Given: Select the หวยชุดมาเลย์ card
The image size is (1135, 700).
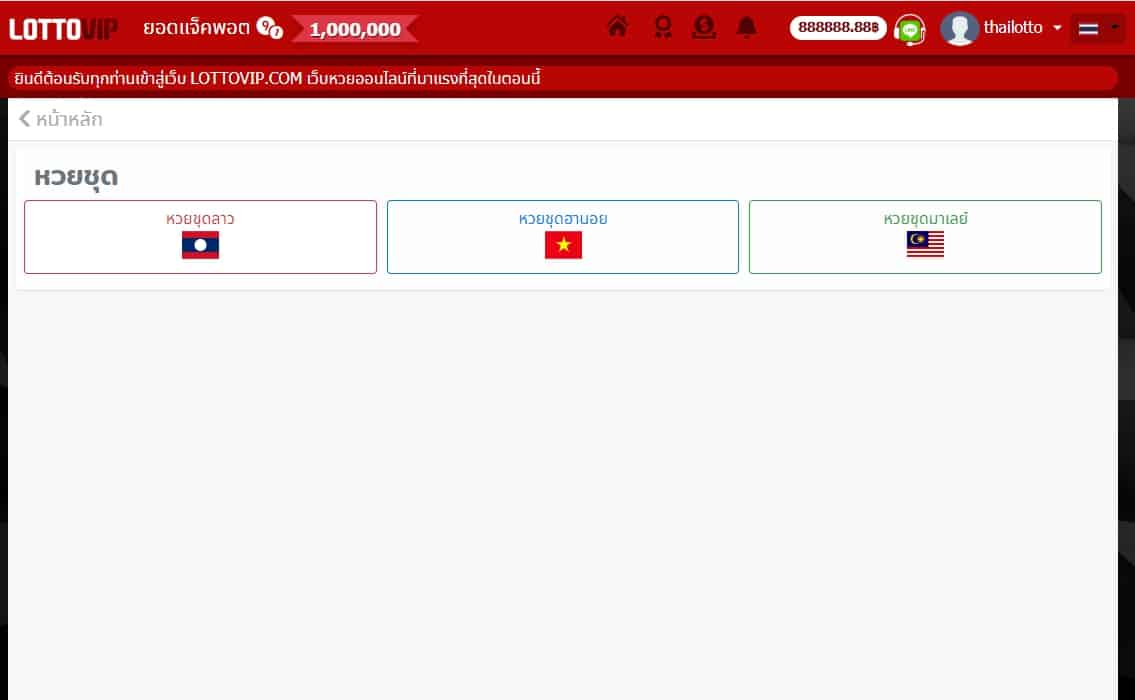Looking at the screenshot, I should pyautogui.click(x=925, y=237).
